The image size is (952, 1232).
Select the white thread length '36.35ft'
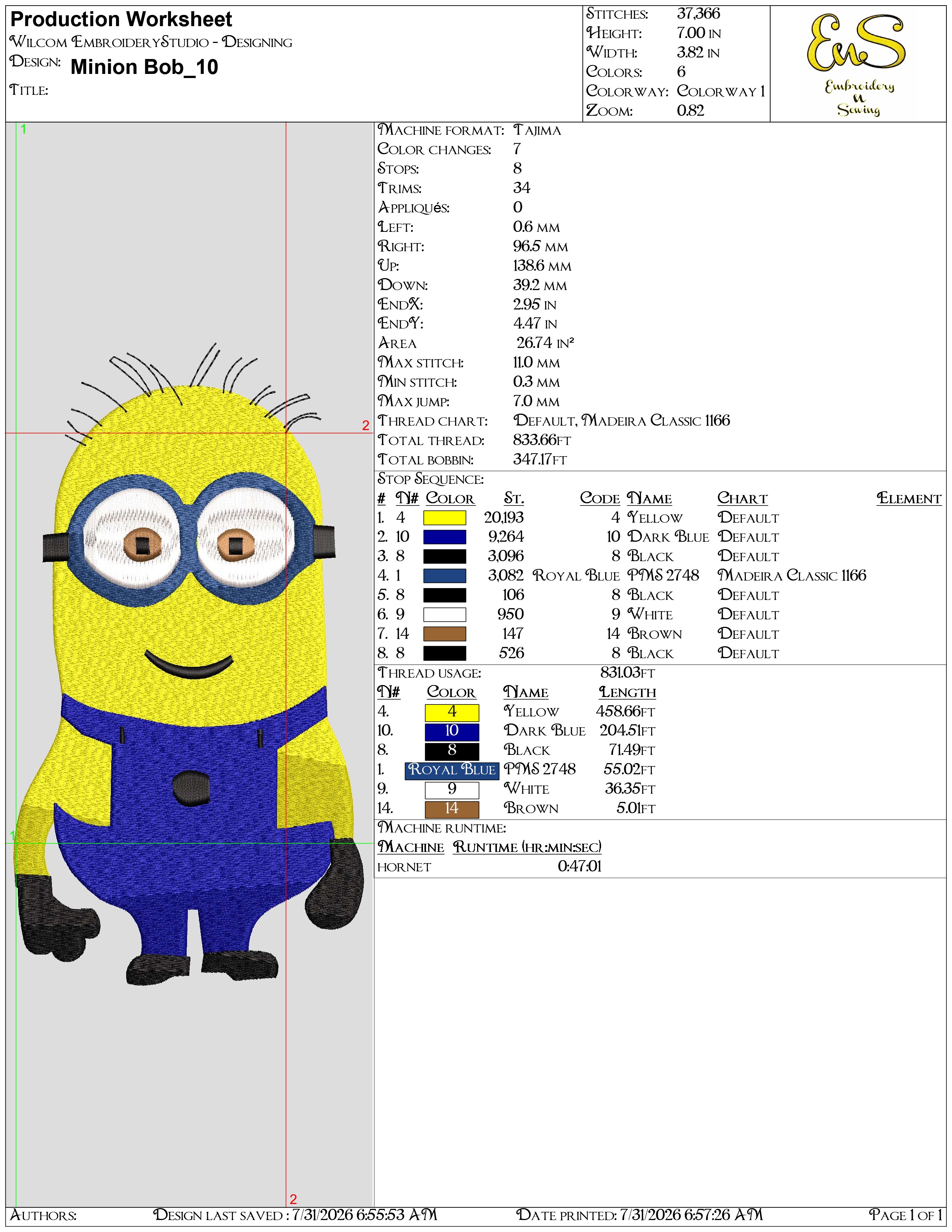point(631,789)
